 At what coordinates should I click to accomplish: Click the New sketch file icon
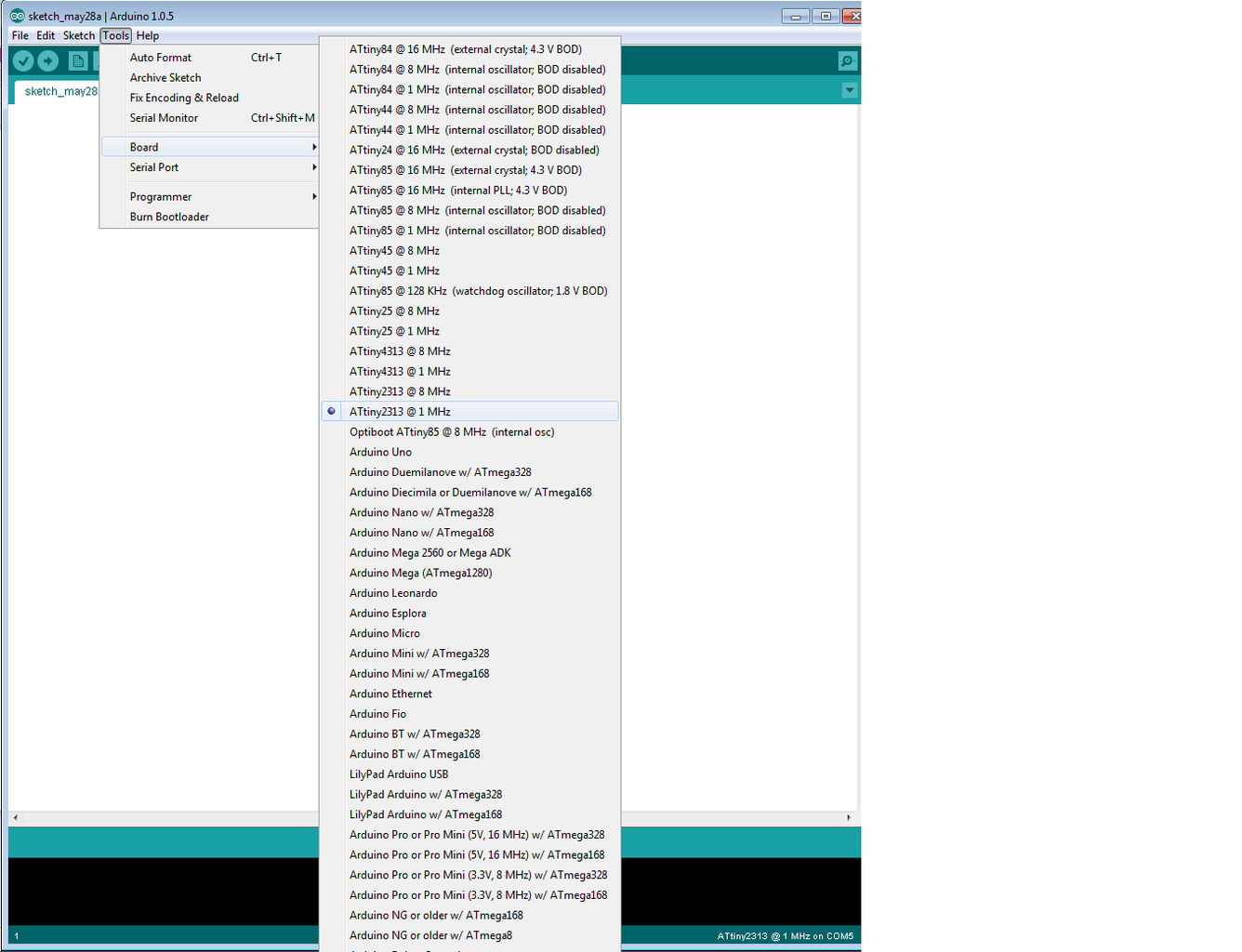tap(78, 61)
